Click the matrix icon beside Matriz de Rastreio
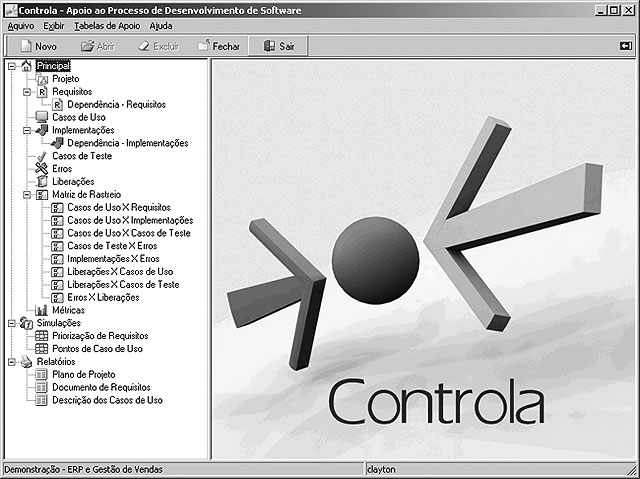 click(x=42, y=195)
